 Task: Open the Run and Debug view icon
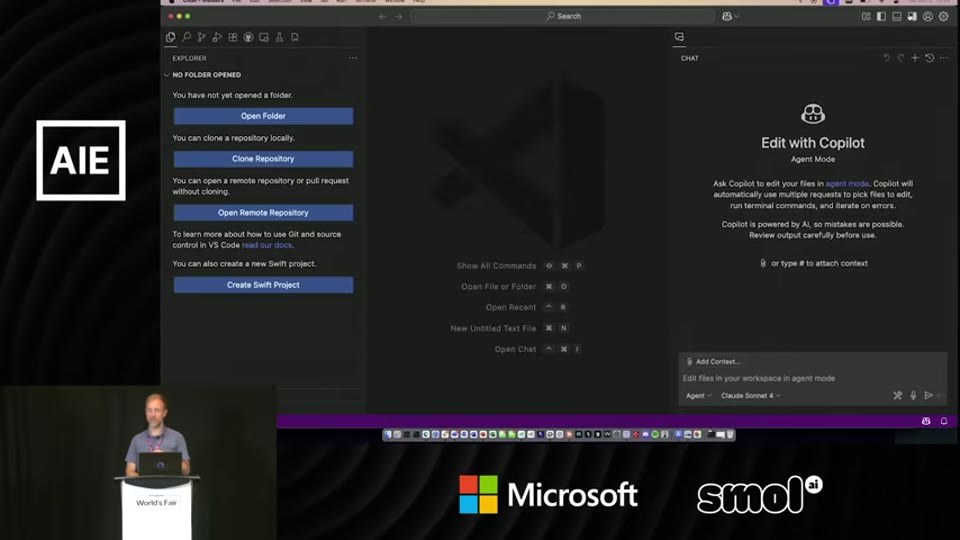pyautogui.click(x=217, y=37)
